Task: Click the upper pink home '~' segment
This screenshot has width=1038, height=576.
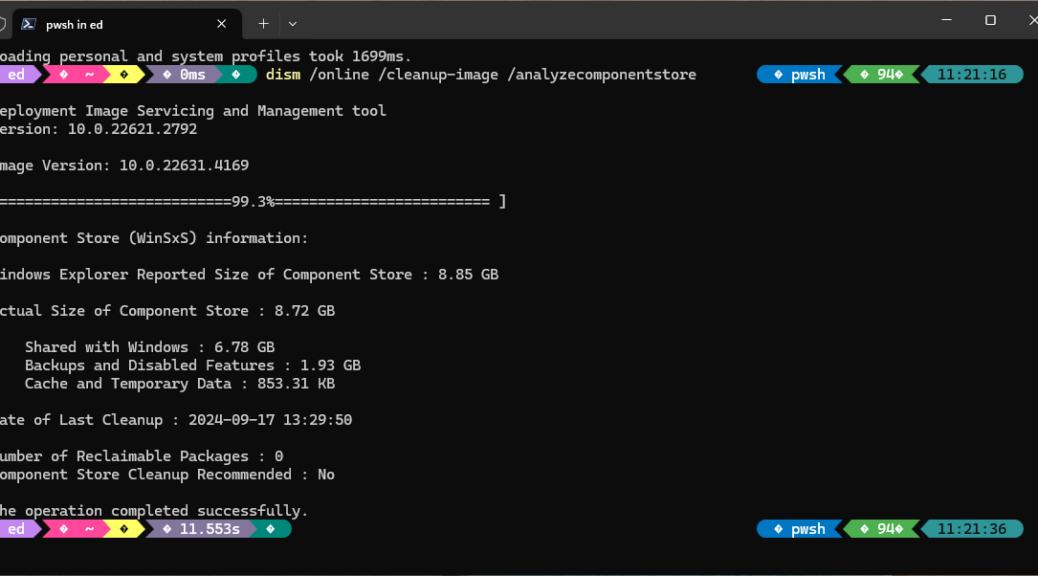Action: (x=77, y=75)
